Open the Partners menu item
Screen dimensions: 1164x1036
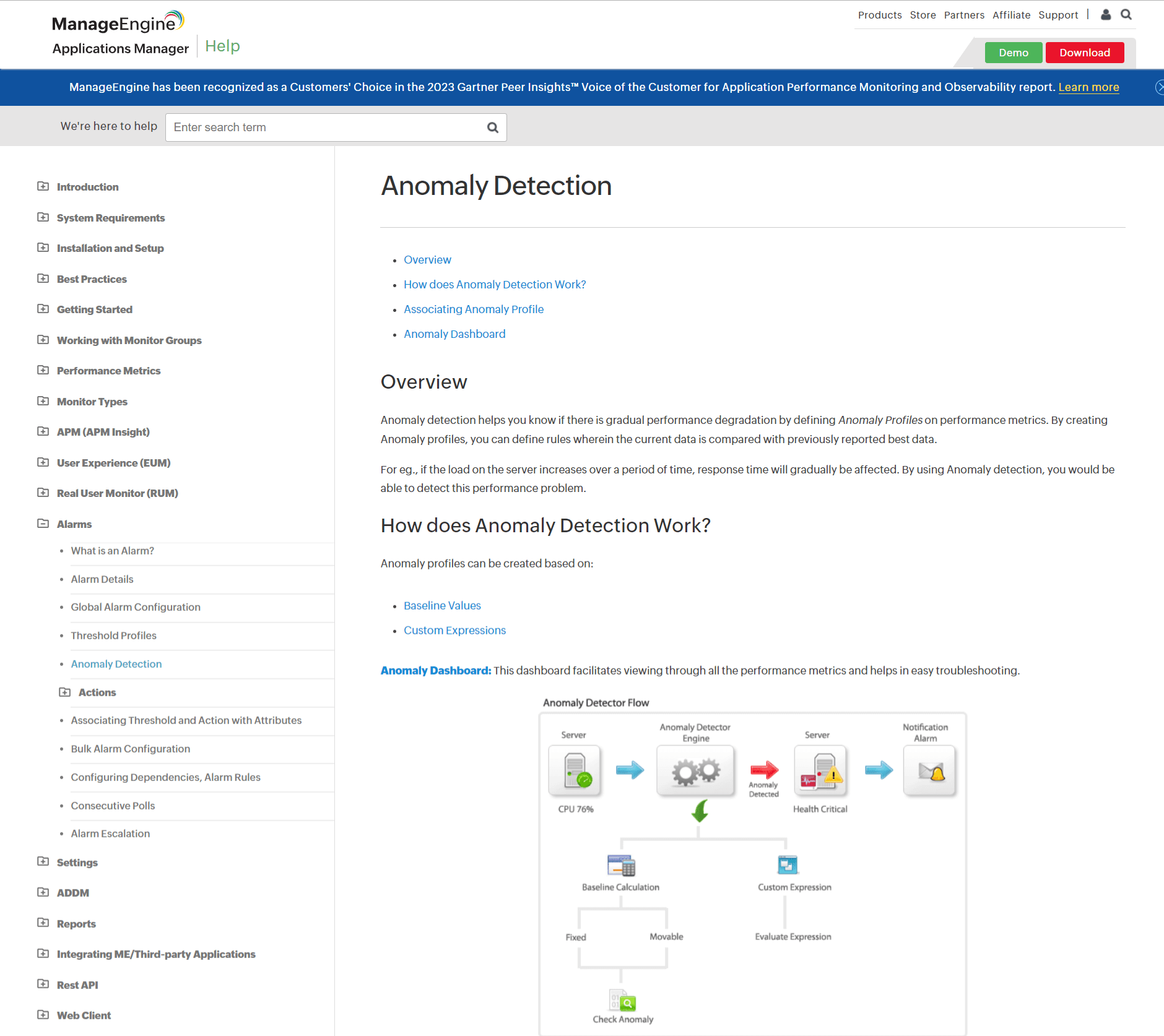pyautogui.click(x=964, y=15)
